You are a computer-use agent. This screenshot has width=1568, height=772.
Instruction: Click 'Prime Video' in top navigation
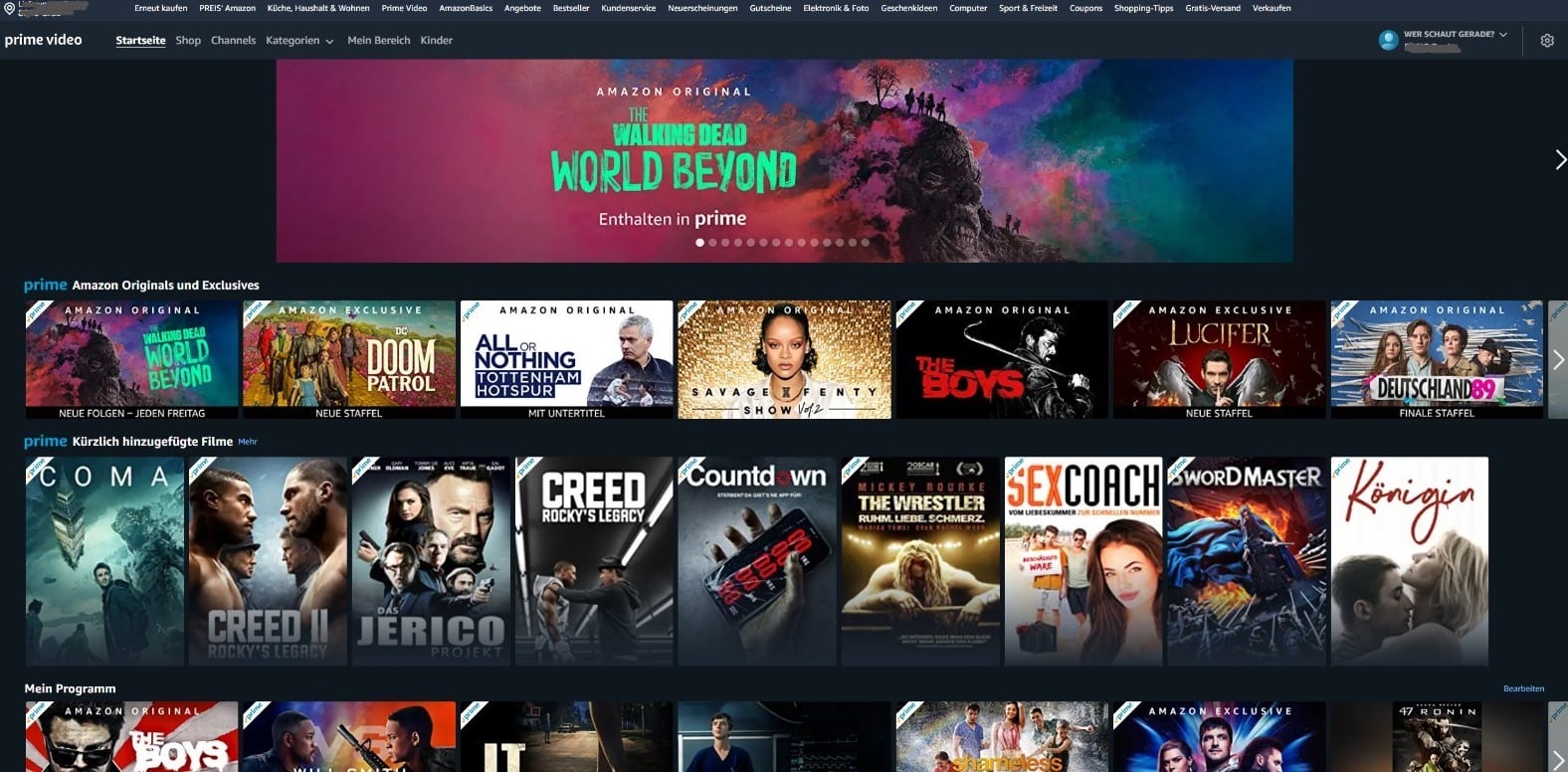click(404, 8)
